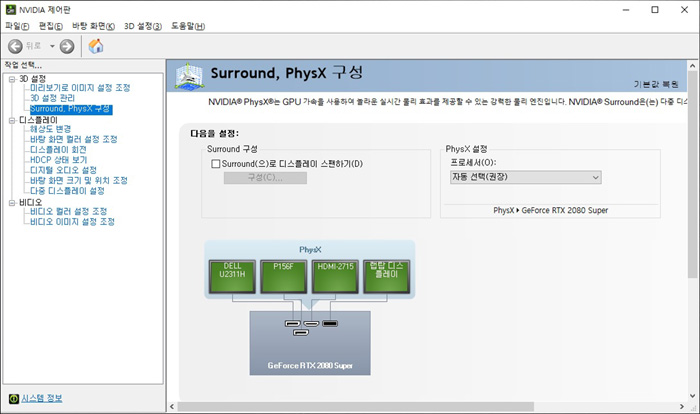Open 바탕 화면 크기 및 위치 조정
The width and height of the screenshot is (700, 414).
(x=79, y=180)
